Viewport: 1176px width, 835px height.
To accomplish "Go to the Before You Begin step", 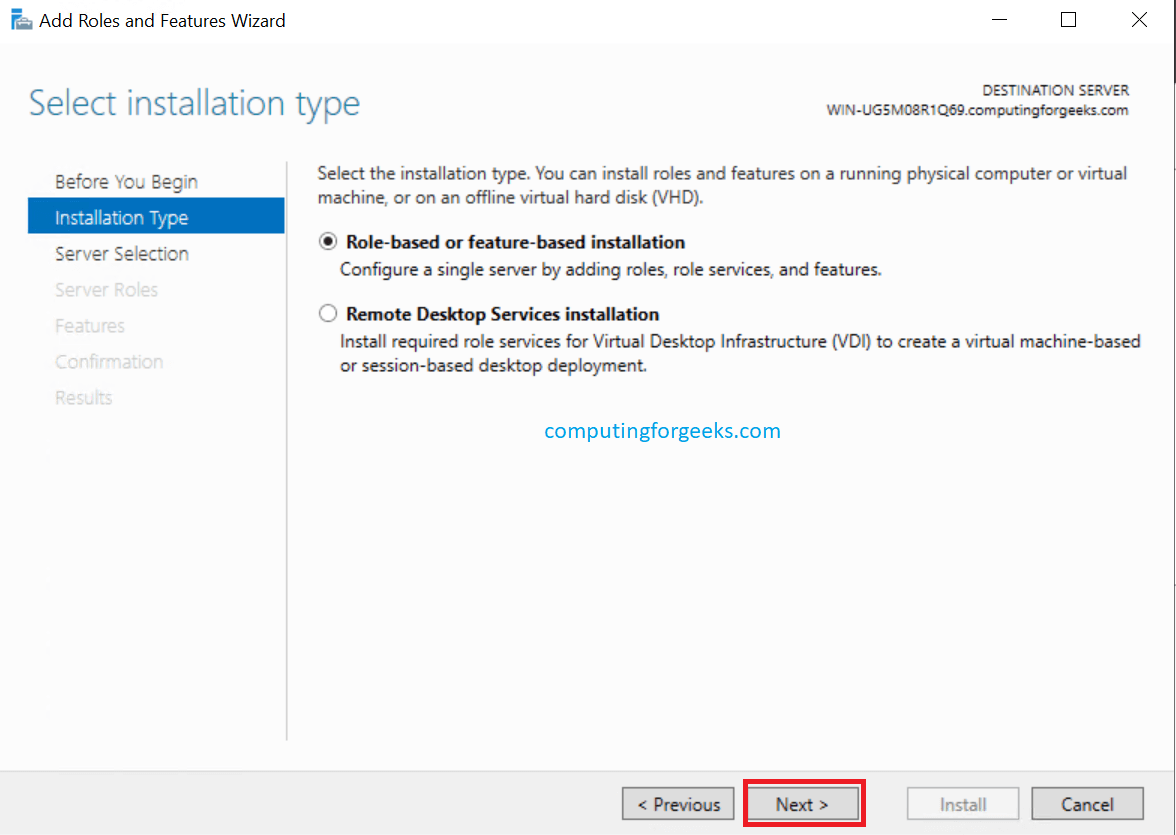I will [126, 182].
